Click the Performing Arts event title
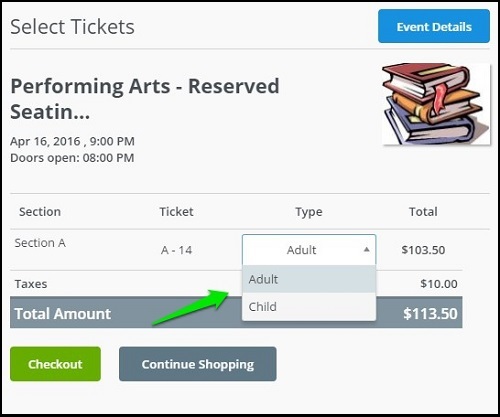This screenshot has height=417, width=500. (145, 99)
